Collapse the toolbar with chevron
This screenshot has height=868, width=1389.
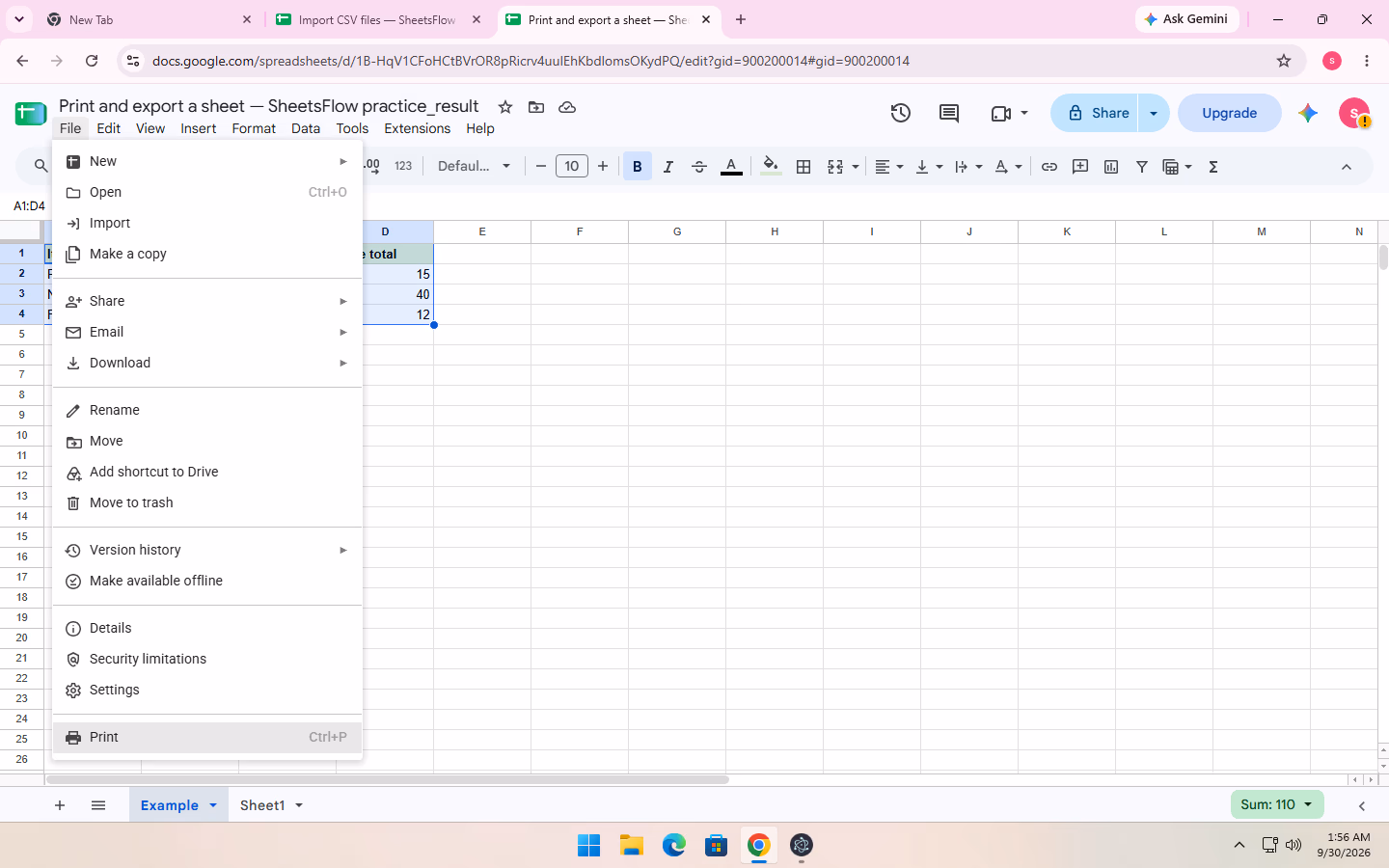coord(1347,167)
